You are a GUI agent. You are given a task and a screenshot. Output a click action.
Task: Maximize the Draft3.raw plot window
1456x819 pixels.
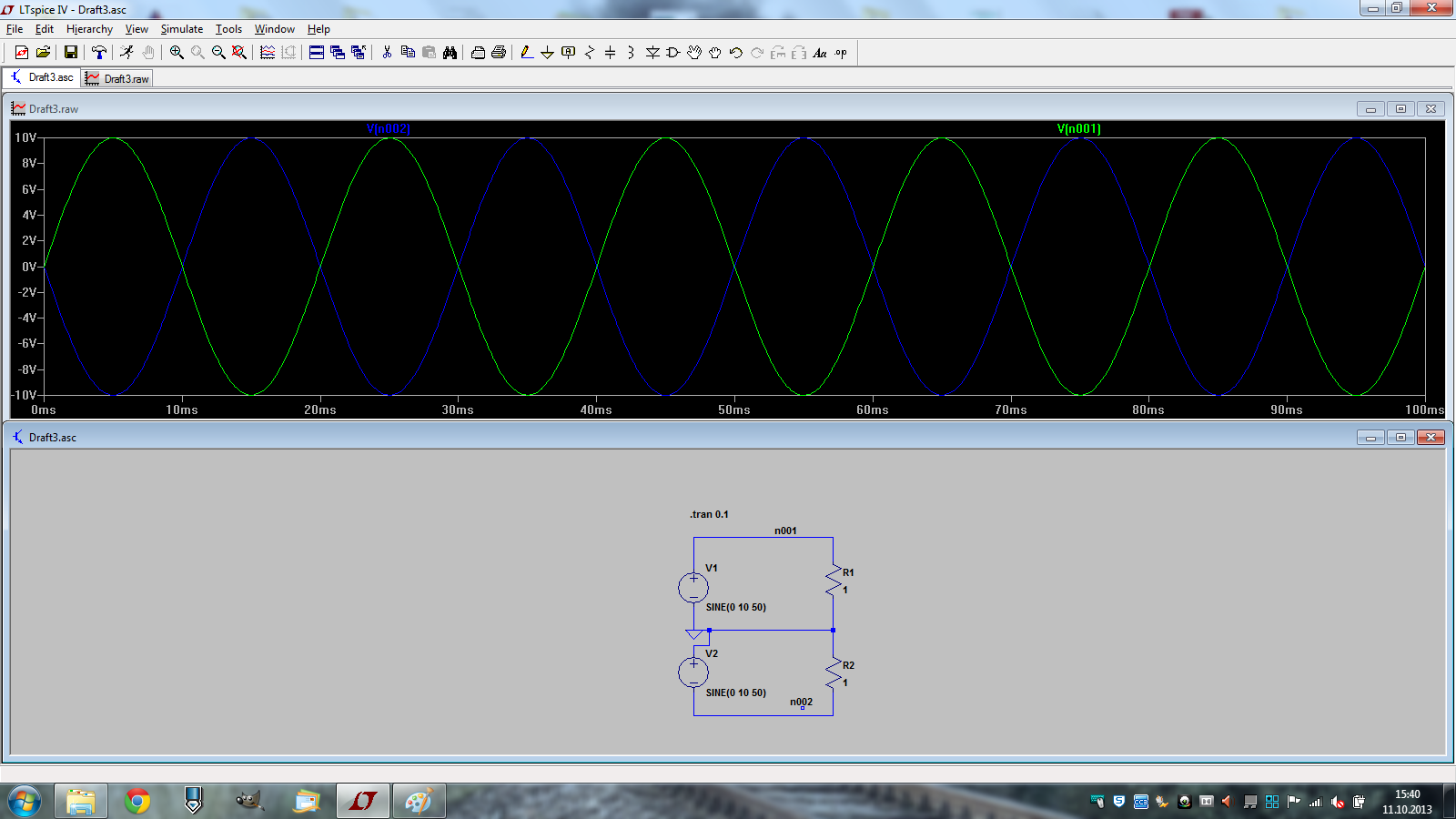coord(1400,109)
